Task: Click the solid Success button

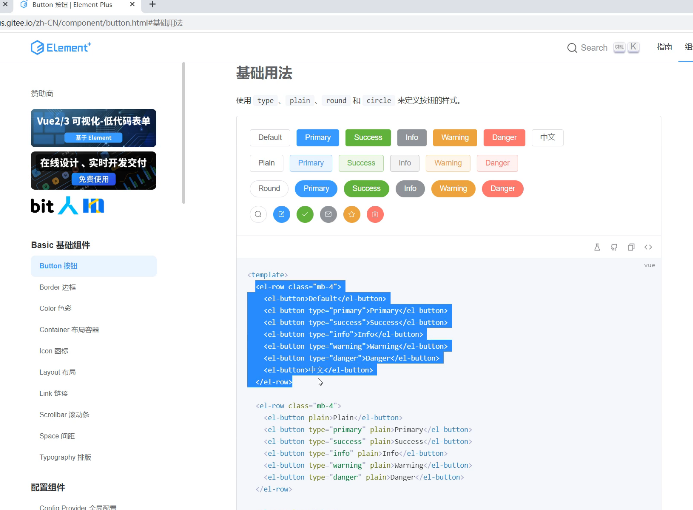Action: 368,137
